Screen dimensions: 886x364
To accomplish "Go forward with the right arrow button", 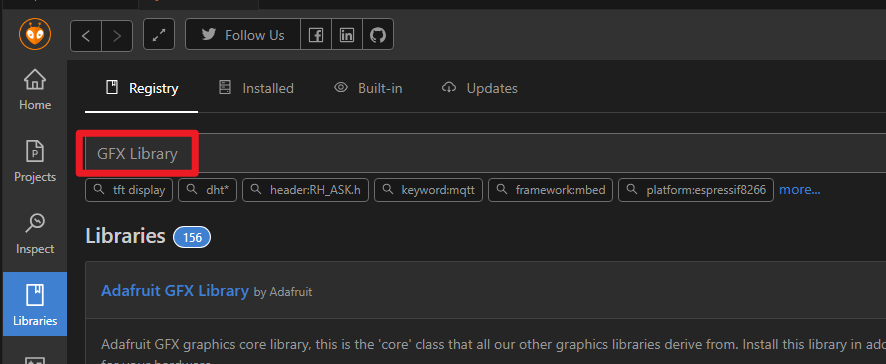I will (x=117, y=36).
